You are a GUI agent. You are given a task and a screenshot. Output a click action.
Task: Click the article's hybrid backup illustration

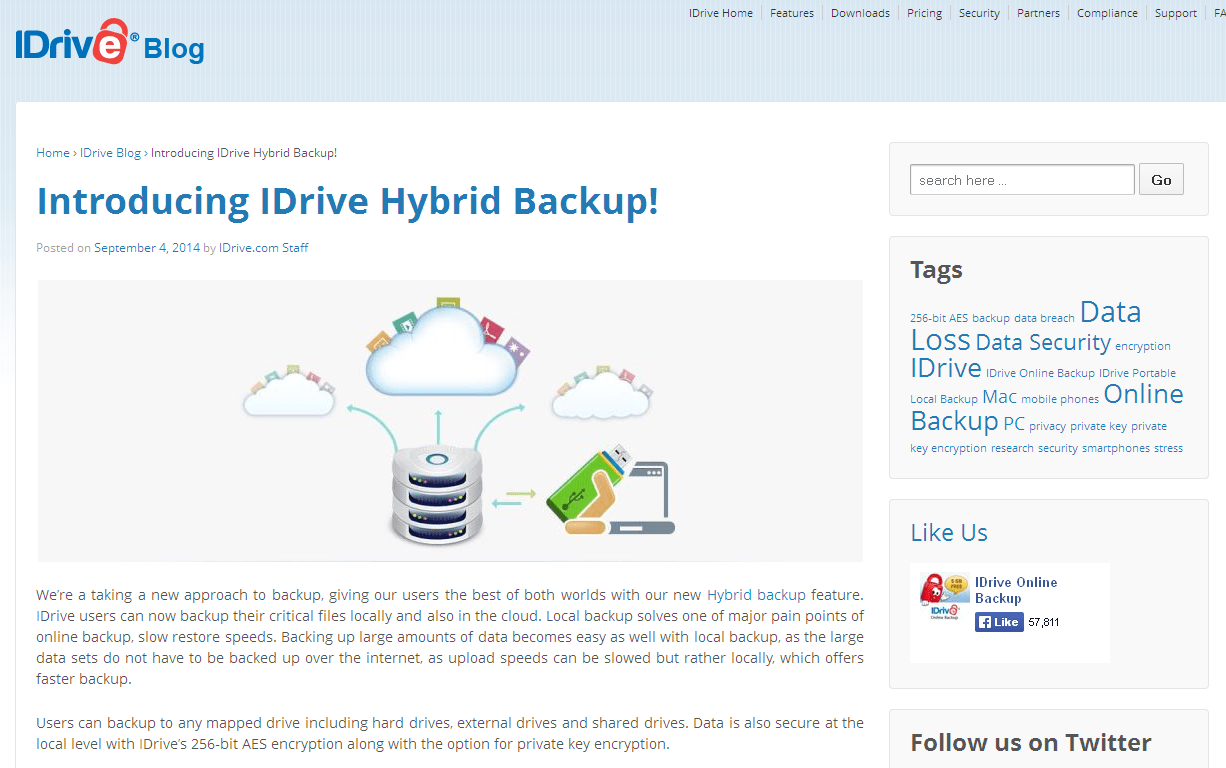point(449,420)
